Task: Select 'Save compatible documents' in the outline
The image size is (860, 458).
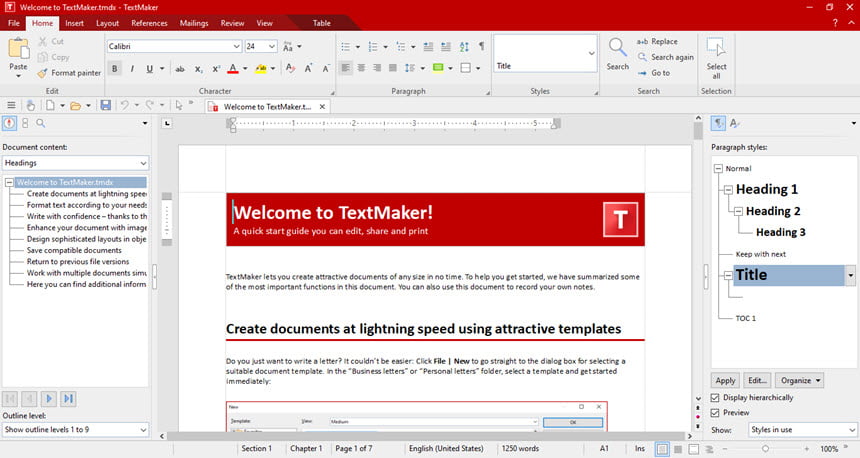Action: pyautogui.click(x=74, y=250)
